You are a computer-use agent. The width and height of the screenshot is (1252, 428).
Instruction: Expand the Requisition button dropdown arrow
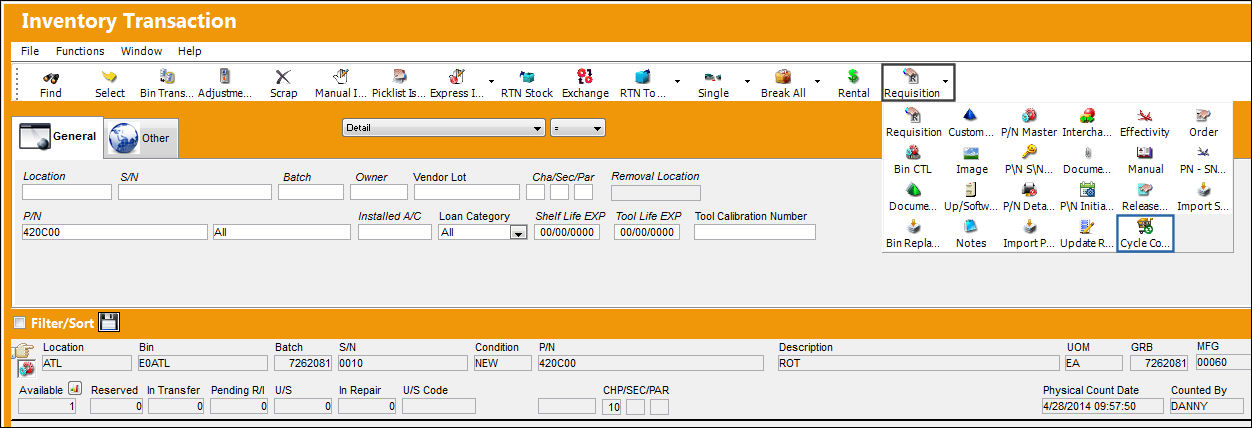pos(947,83)
